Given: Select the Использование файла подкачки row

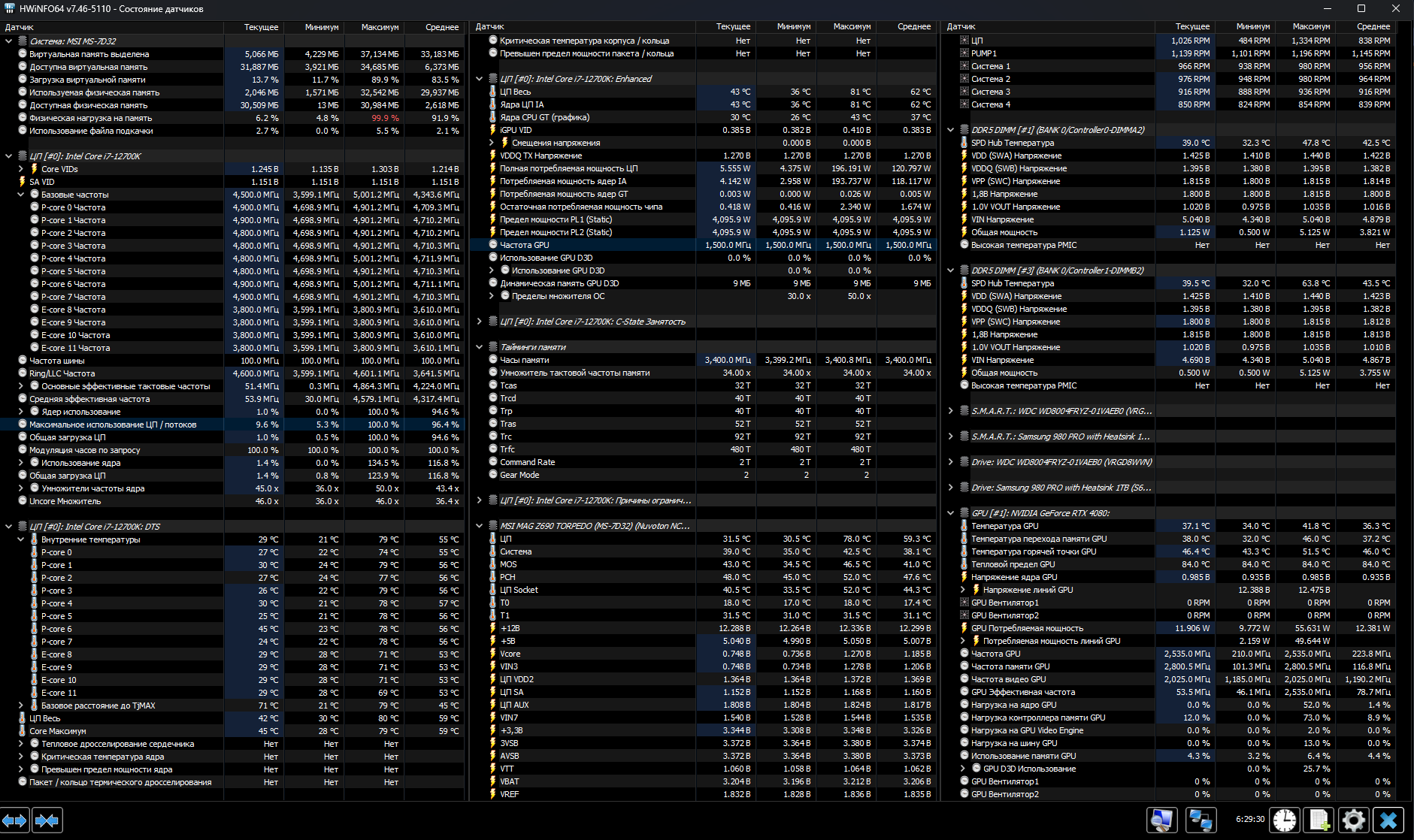Looking at the screenshot, I should (232, 131).
